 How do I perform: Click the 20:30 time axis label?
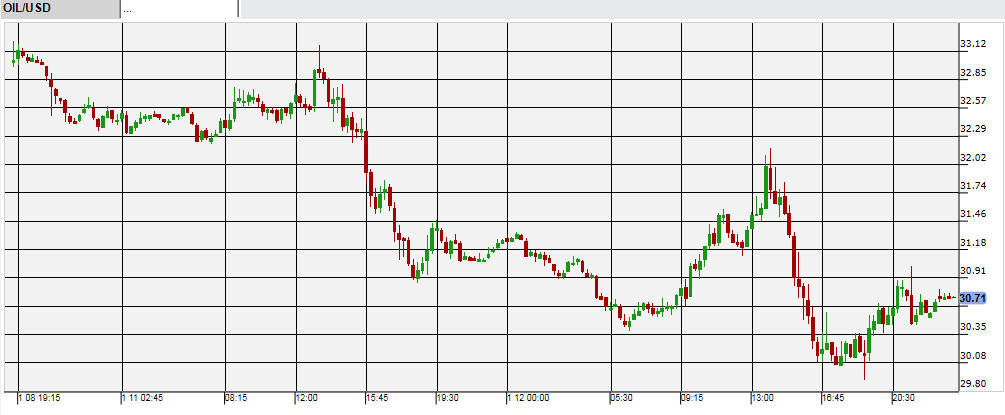[x=903, y=397]
